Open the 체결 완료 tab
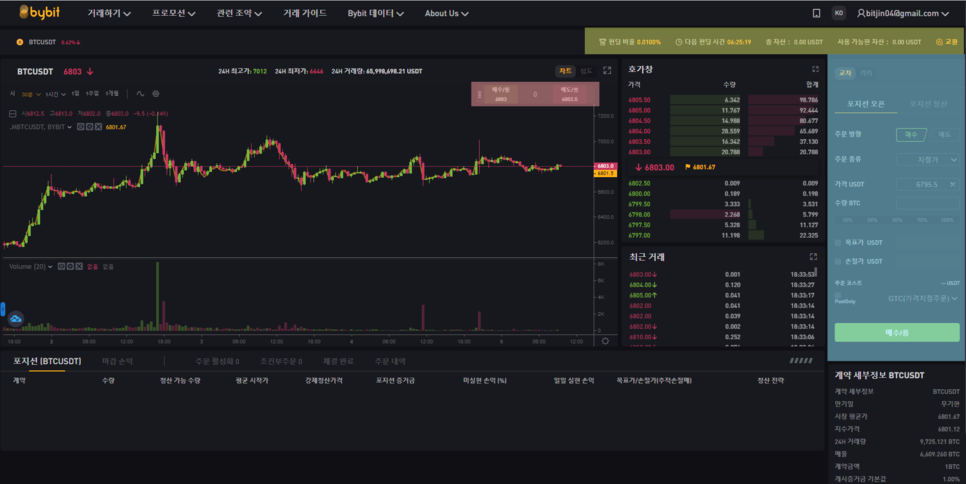 coord(338,361)
